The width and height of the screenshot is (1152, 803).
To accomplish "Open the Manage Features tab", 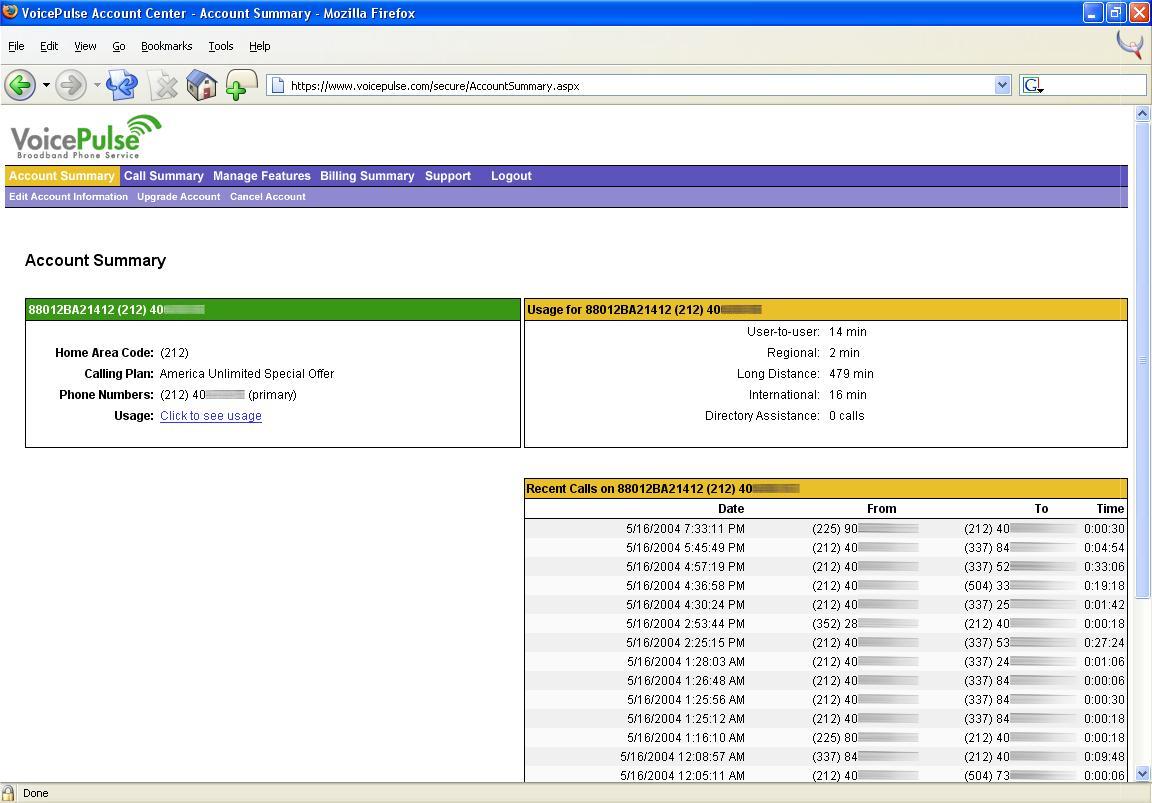I will click(262, 176).
